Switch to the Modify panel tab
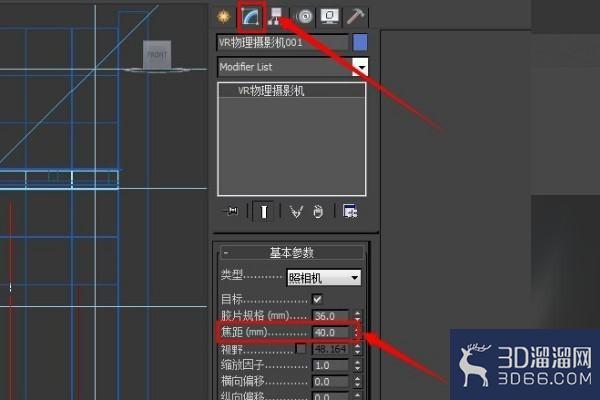 coord(251,16)
